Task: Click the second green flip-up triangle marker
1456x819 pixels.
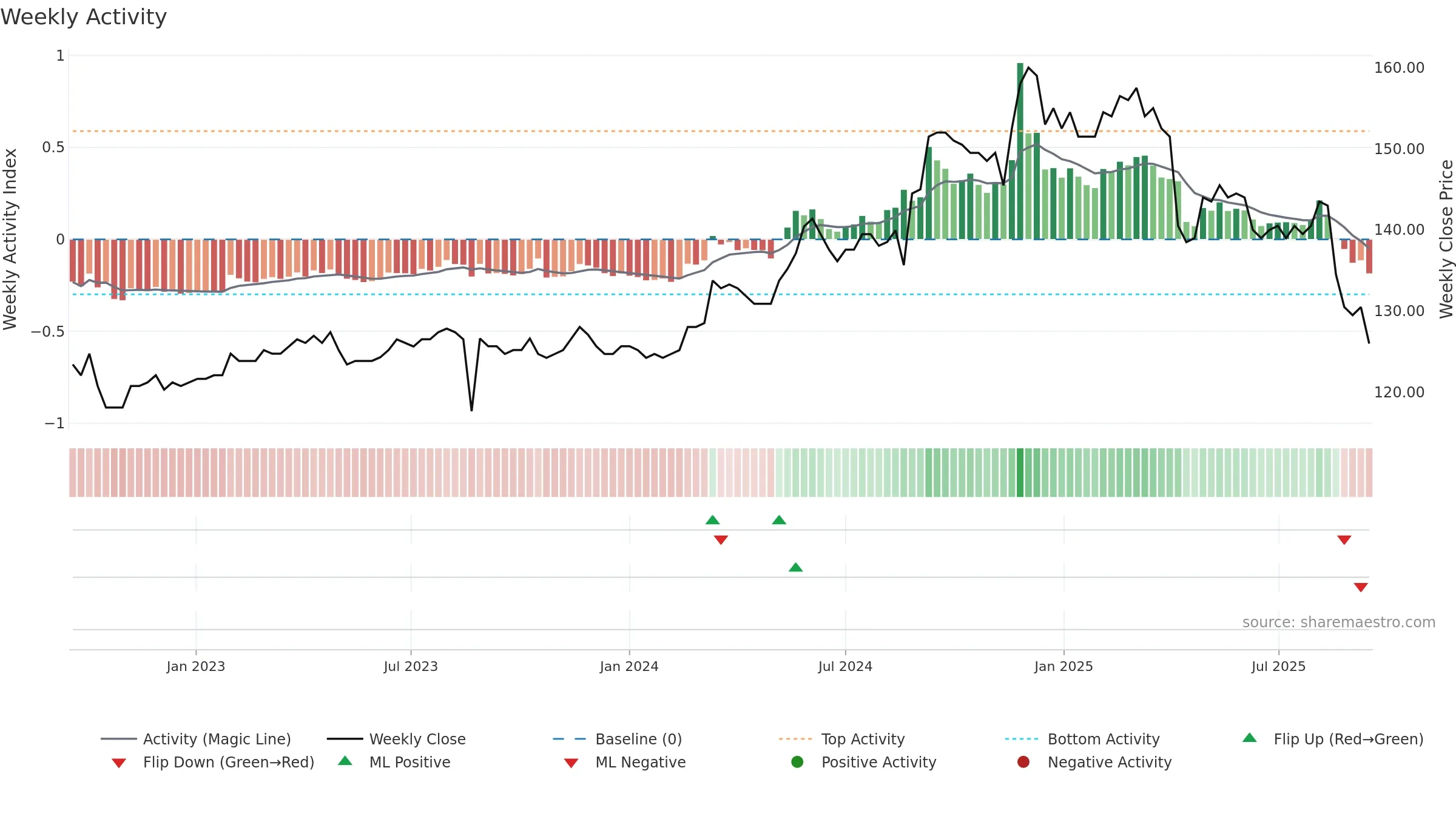Action: coord(779,520)
